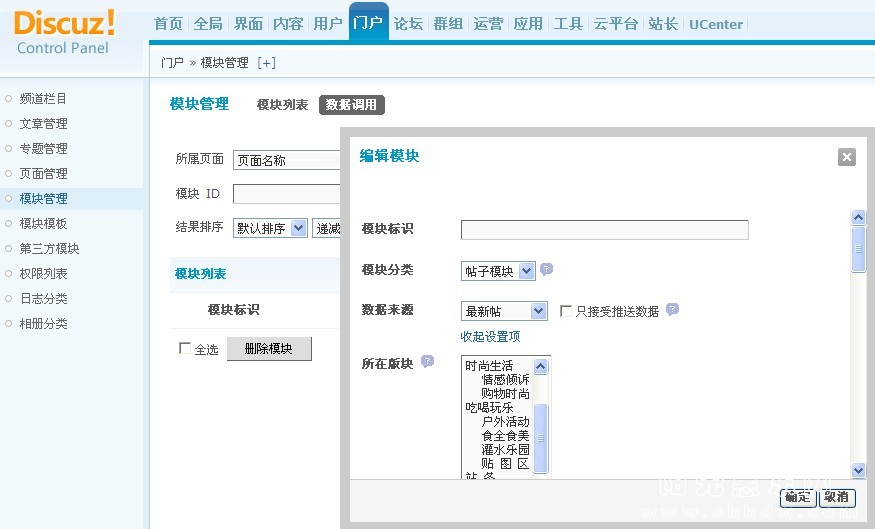
Task: Select 情感倾诉 in the forum list
Action: tap(506, 380)
